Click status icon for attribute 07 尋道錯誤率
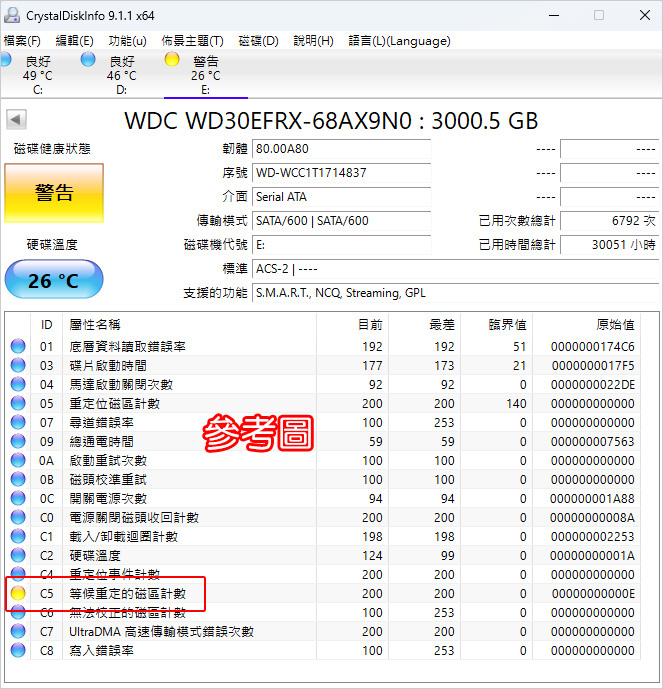Image resolution: width=663 pixels, height=689 pixels. tap(18, 422)
